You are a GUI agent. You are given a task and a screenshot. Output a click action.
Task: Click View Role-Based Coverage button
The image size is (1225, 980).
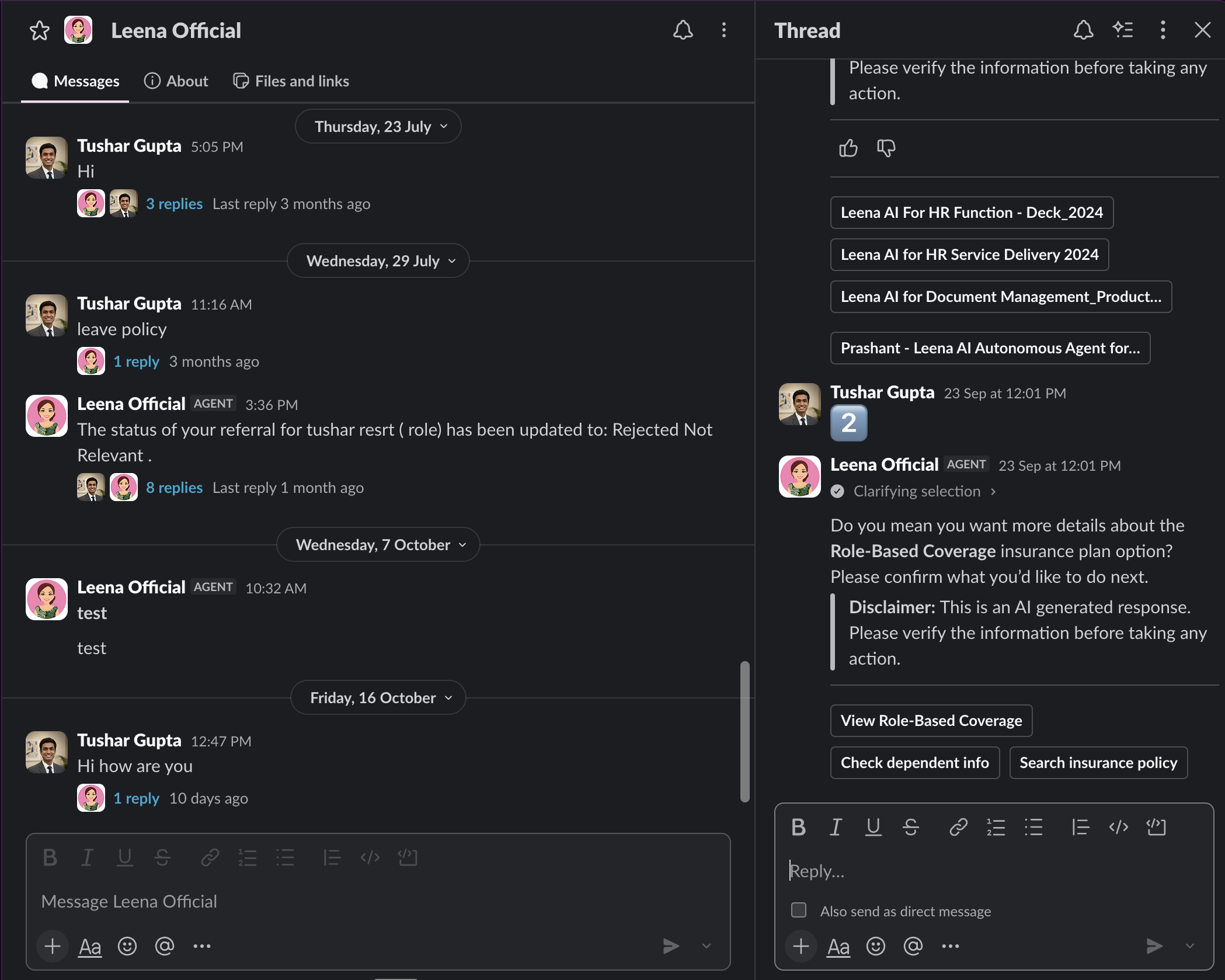point(931,721)
